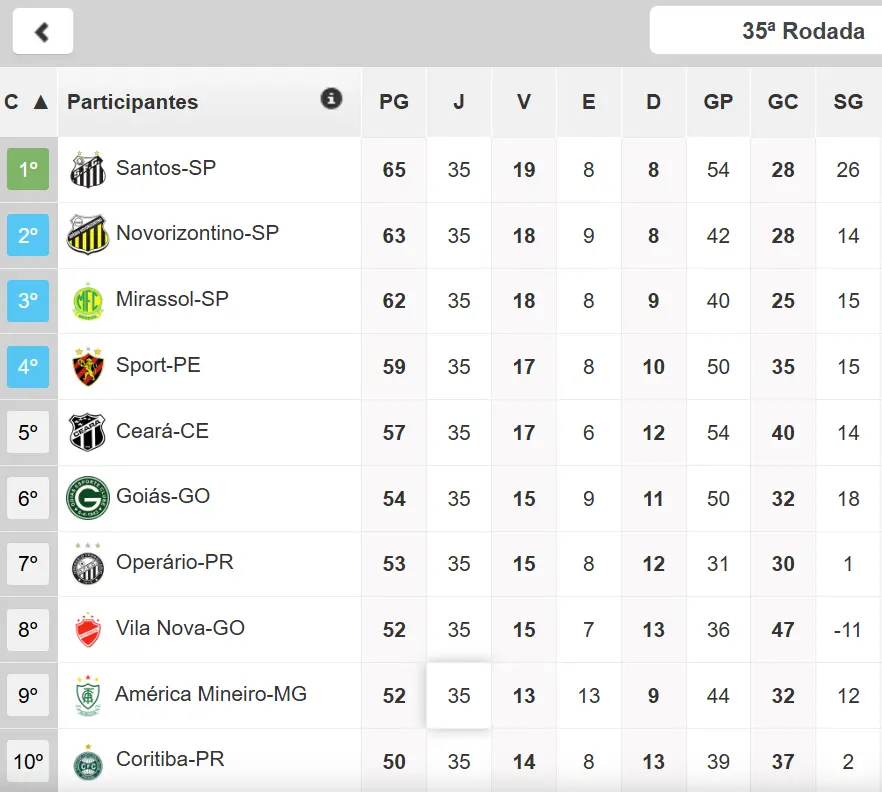Click the Mirassol-SP team crest
882x792 pixels.
pyautogui.click(x=88, y=301)
